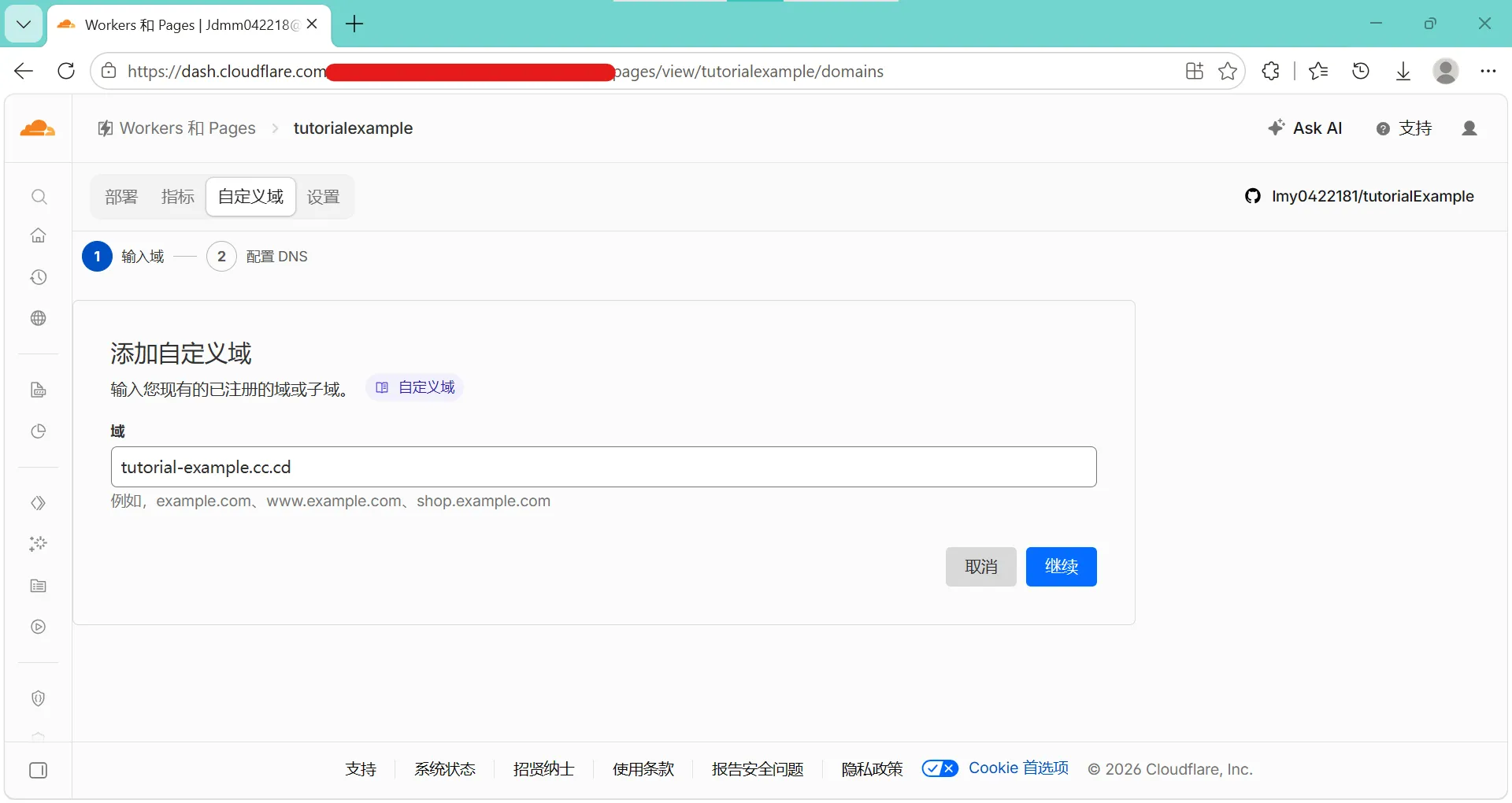Open the user account icon in header

click(1469, 128)
